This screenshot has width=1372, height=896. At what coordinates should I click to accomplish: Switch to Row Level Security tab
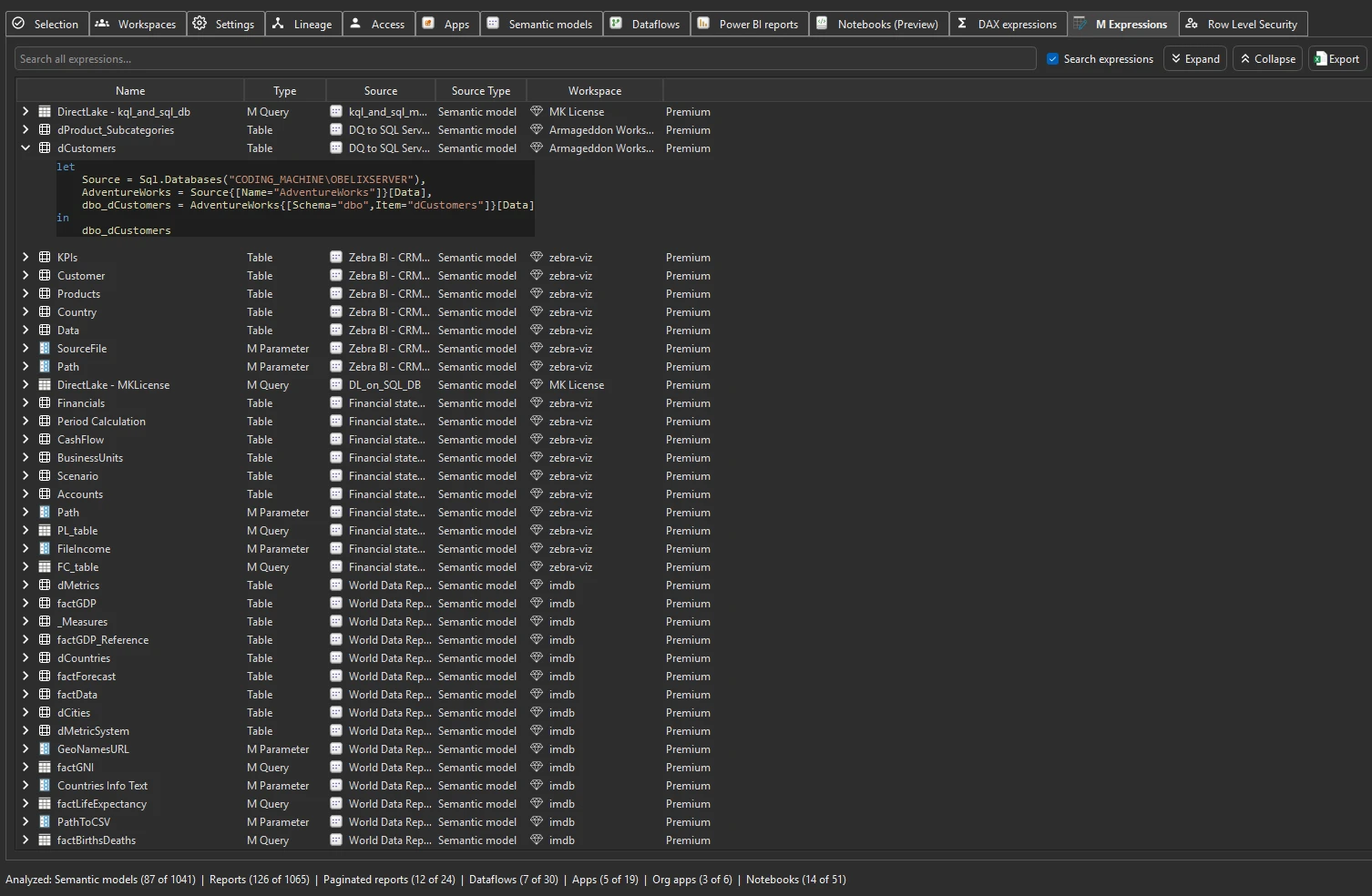[x=1243, y=24]
